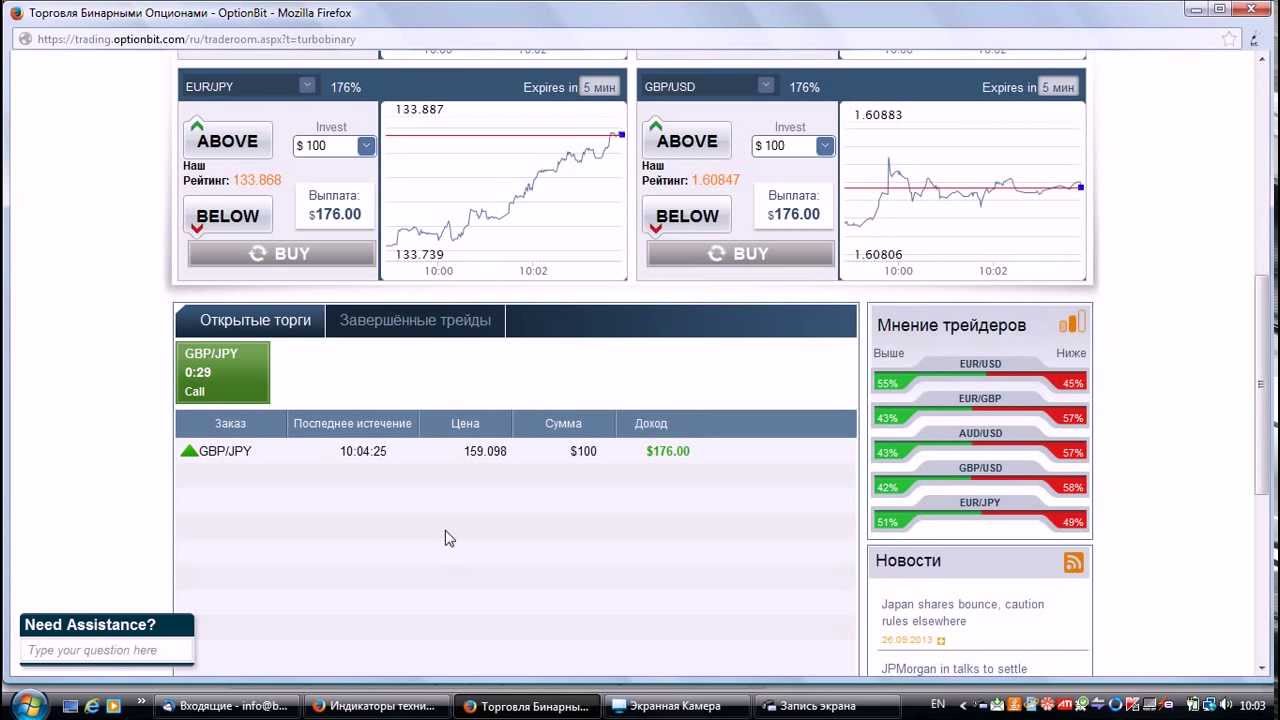Switch to Запись экрана taskbar window
Image resolution: width=1280 pixels, height=720 pixels.
(826, 706)
